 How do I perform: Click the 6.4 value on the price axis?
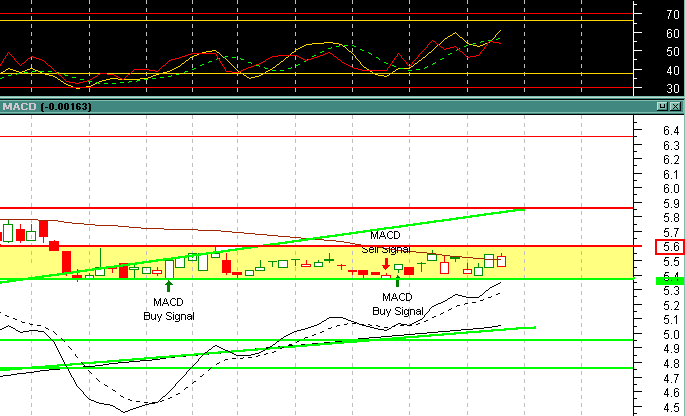coord(671,130)
